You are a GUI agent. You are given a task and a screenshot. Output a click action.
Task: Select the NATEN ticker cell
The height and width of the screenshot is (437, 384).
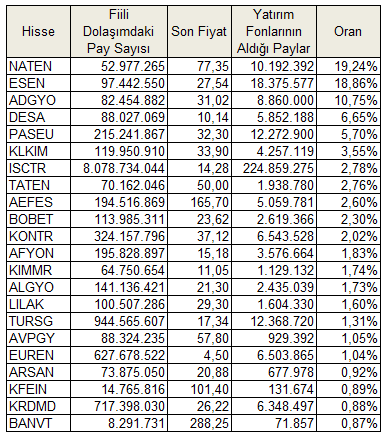[x=38, y=66]
